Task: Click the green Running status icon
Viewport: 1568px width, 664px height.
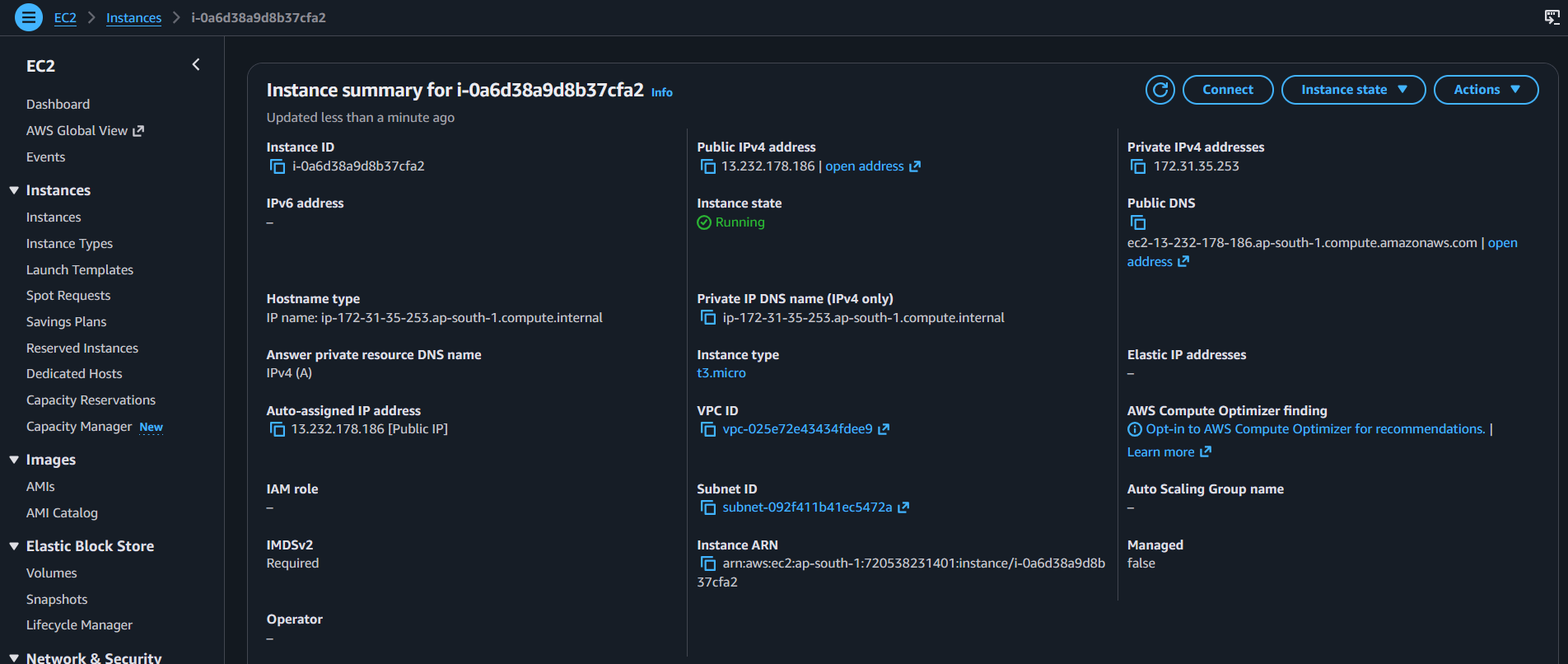Action: pos(704,222)
